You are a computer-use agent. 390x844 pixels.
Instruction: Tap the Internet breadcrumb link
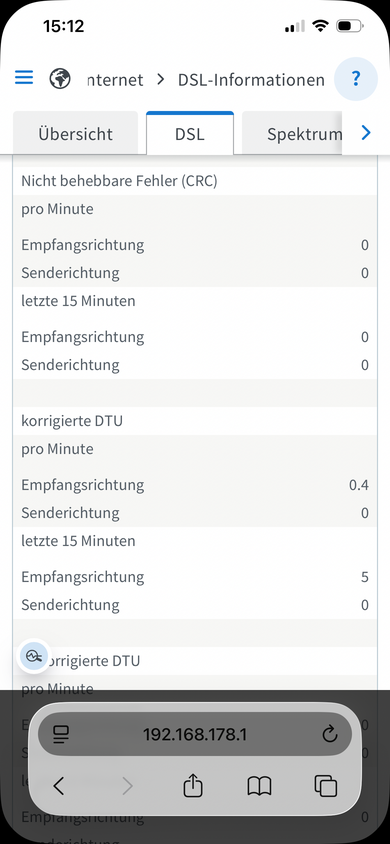pyautogui.click(x=115, y=80)
